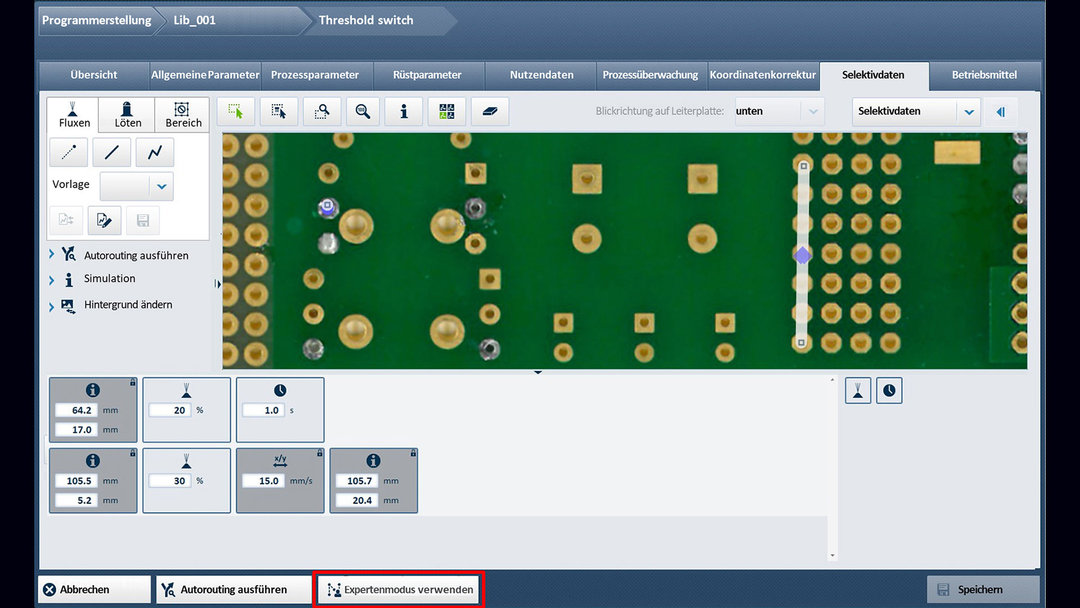Click the nozzle spray icon below parameters
The width and height of the screenshot is (1080, 608).
[857, 390]
